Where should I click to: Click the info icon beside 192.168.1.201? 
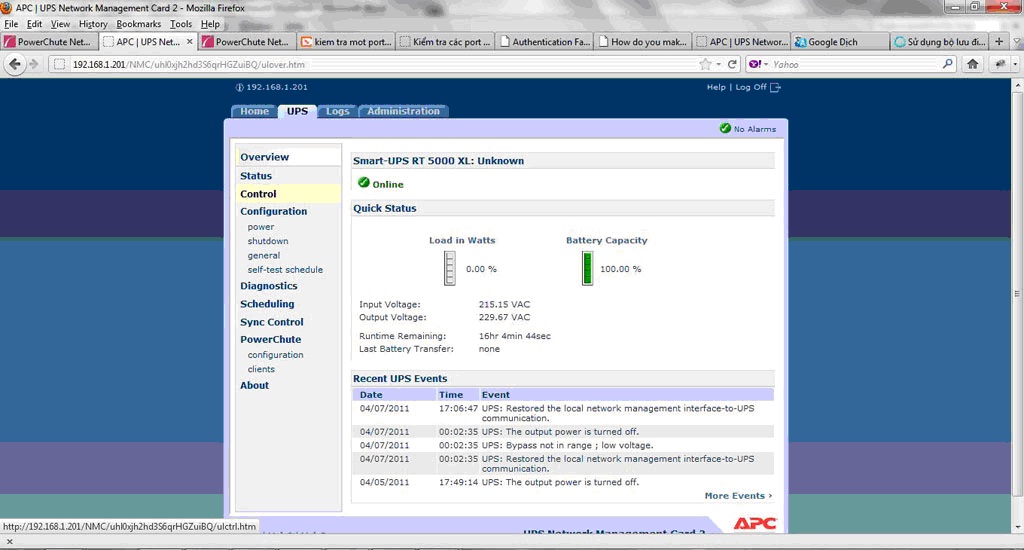tap(239, 87)
